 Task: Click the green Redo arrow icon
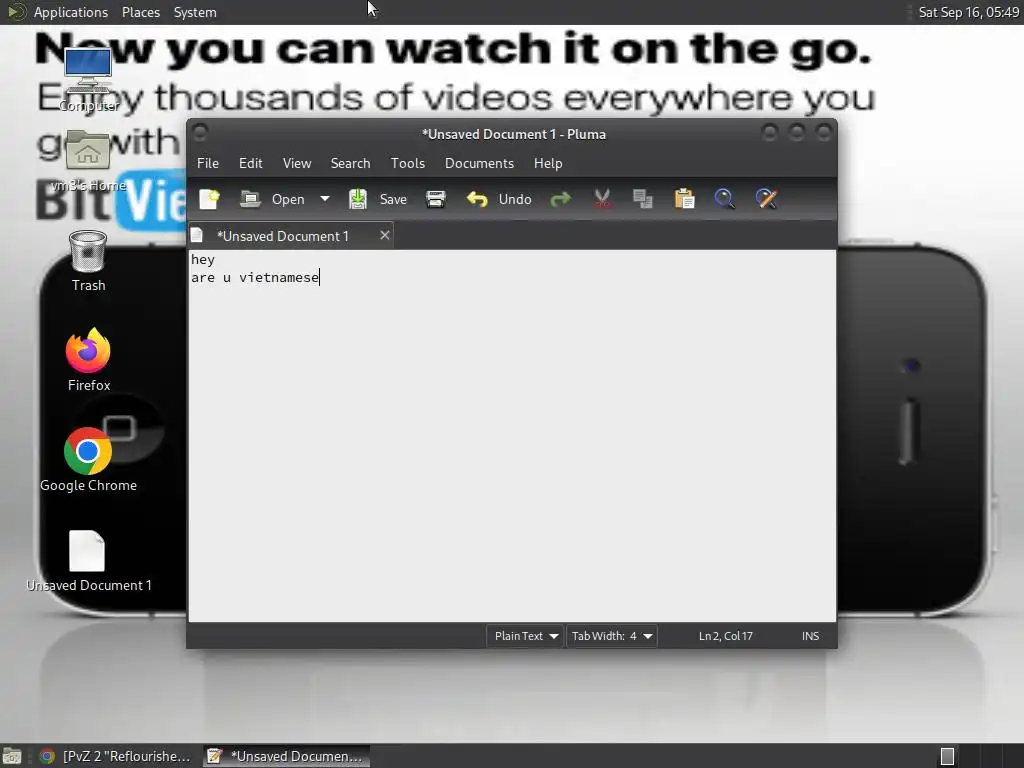tap(560, 199)
